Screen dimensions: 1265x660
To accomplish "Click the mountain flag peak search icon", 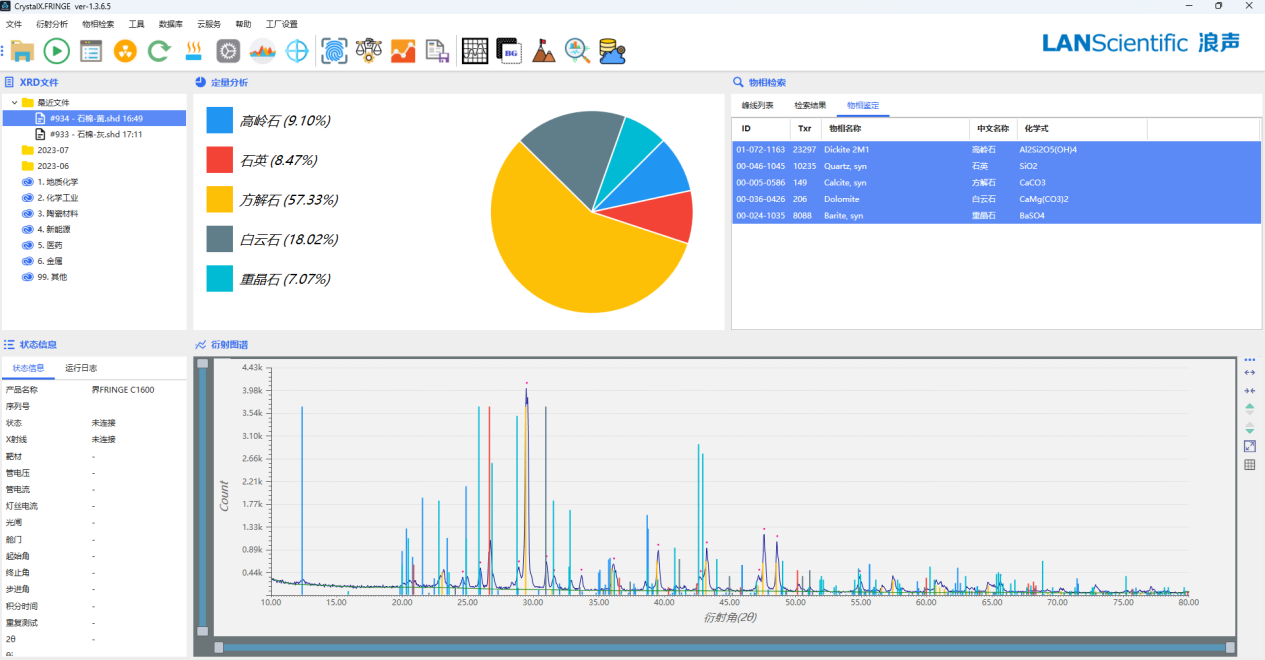I will [x=543, y=51].
